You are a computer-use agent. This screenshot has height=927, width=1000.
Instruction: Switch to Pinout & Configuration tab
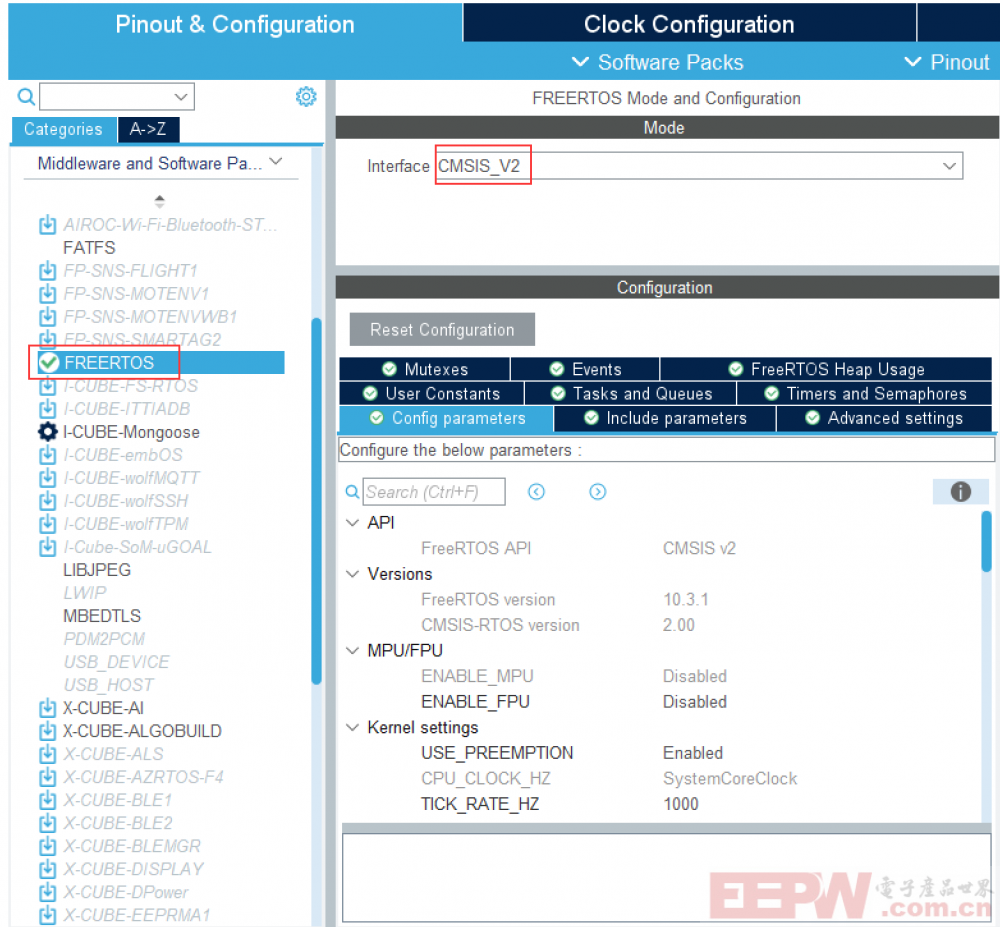tap(235, 24)
